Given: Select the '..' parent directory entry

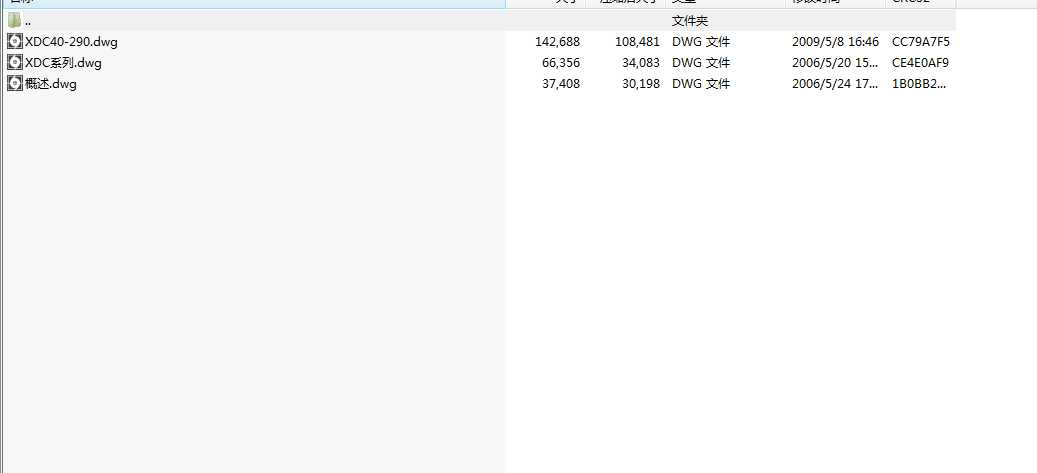Looking at the screenshot, I should [28, 21].
